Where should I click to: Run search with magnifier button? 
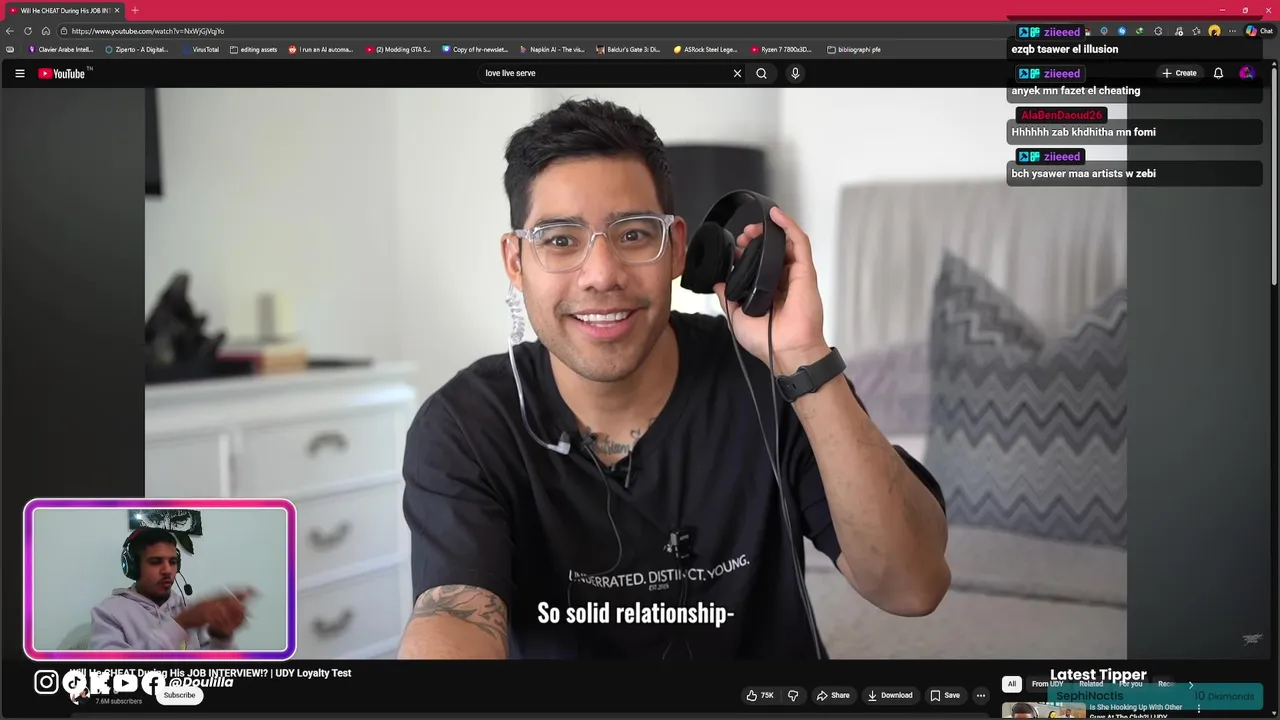coord(762,73)
